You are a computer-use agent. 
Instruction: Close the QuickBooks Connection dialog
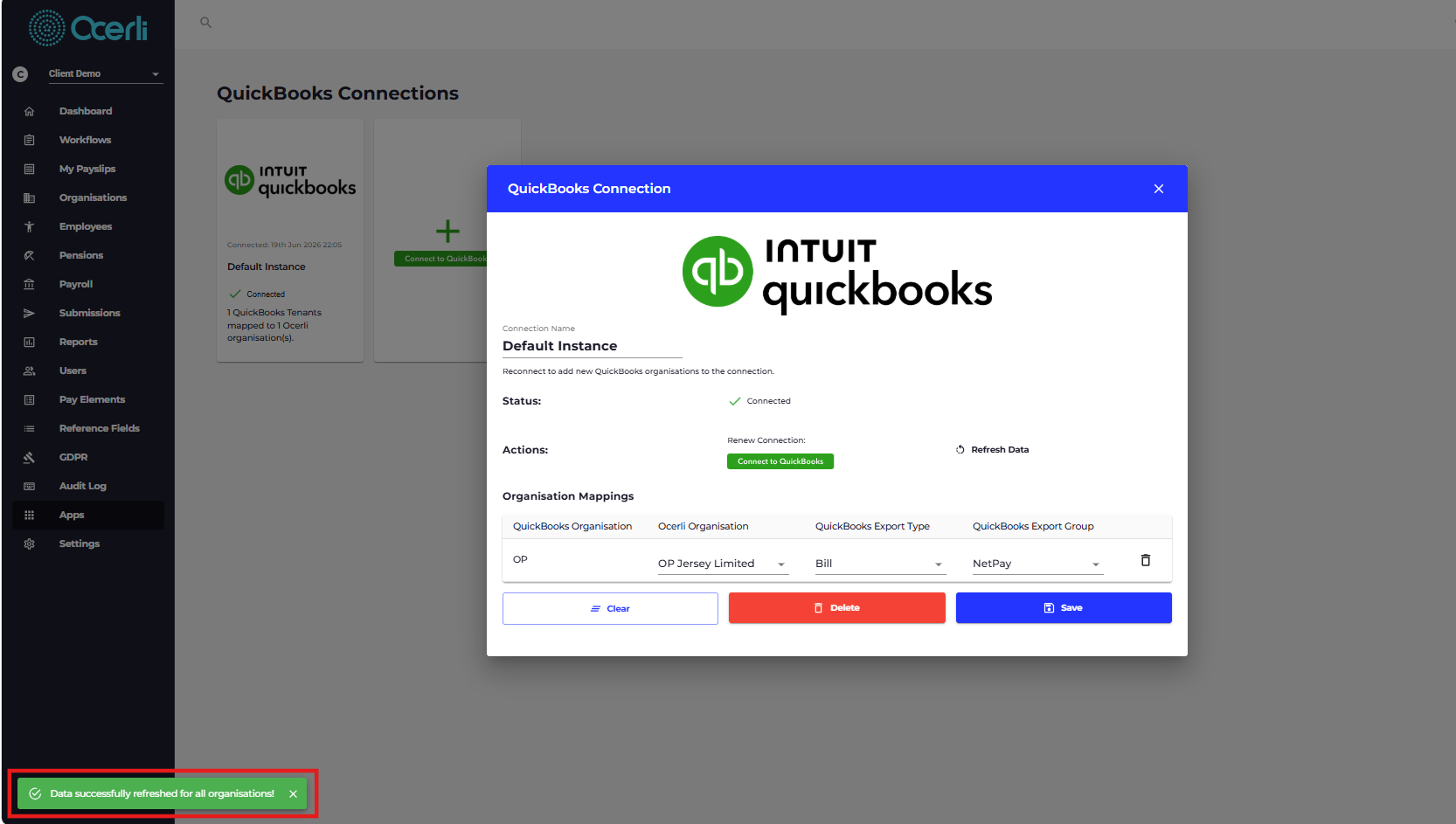(1159, 189)
